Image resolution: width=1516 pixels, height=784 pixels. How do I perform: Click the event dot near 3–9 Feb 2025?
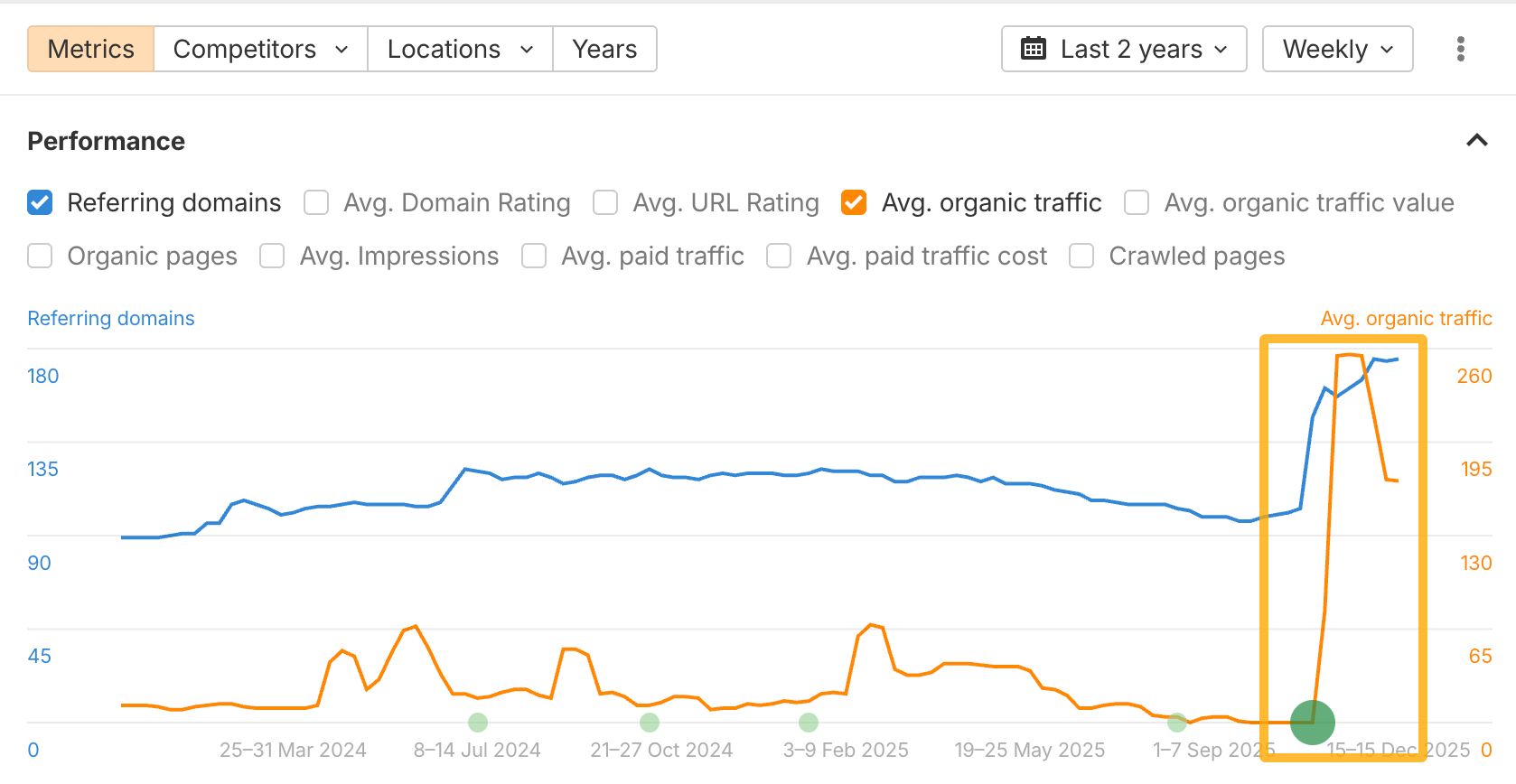[809, 723]
